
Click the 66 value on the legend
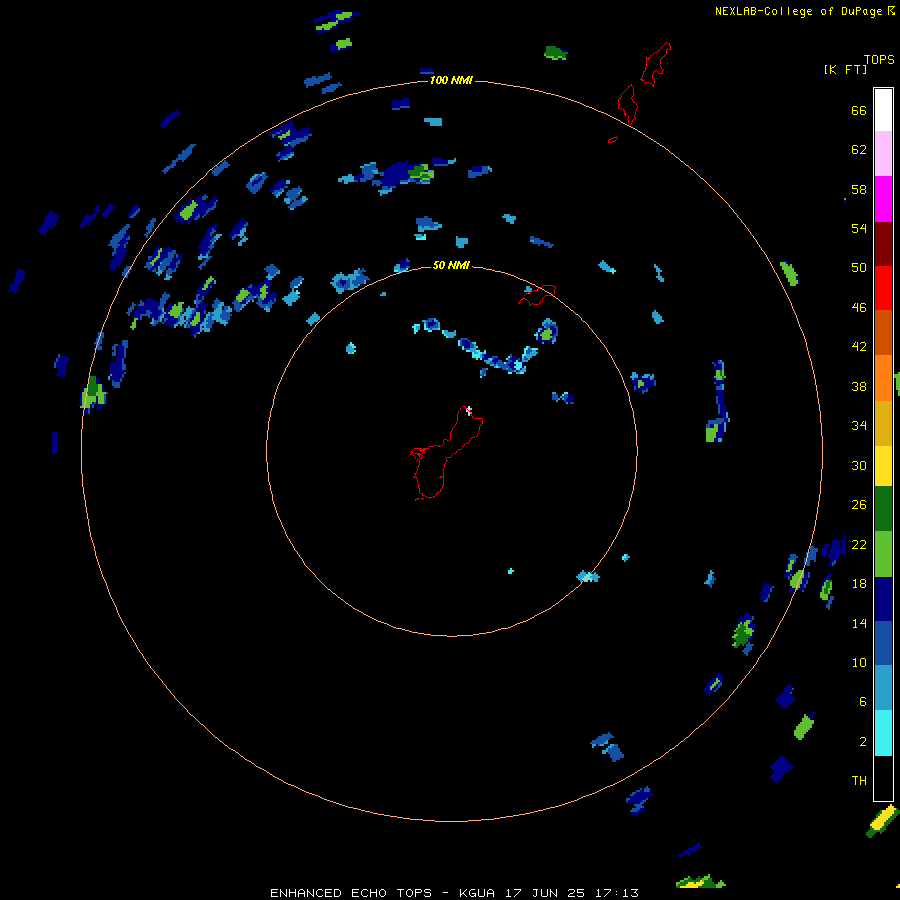pos(859,110)
